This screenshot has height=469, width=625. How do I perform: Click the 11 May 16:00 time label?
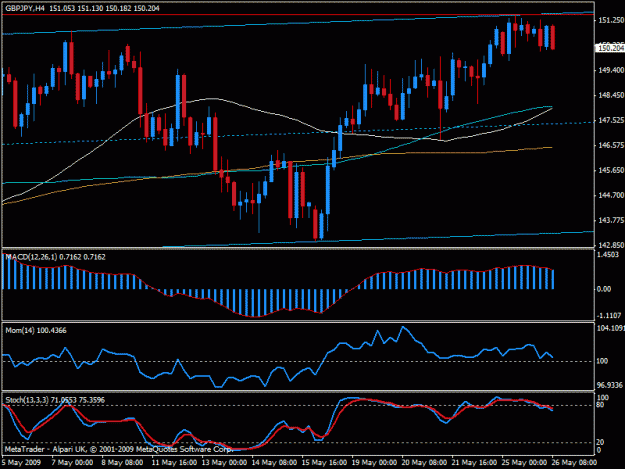coord(174,463)
